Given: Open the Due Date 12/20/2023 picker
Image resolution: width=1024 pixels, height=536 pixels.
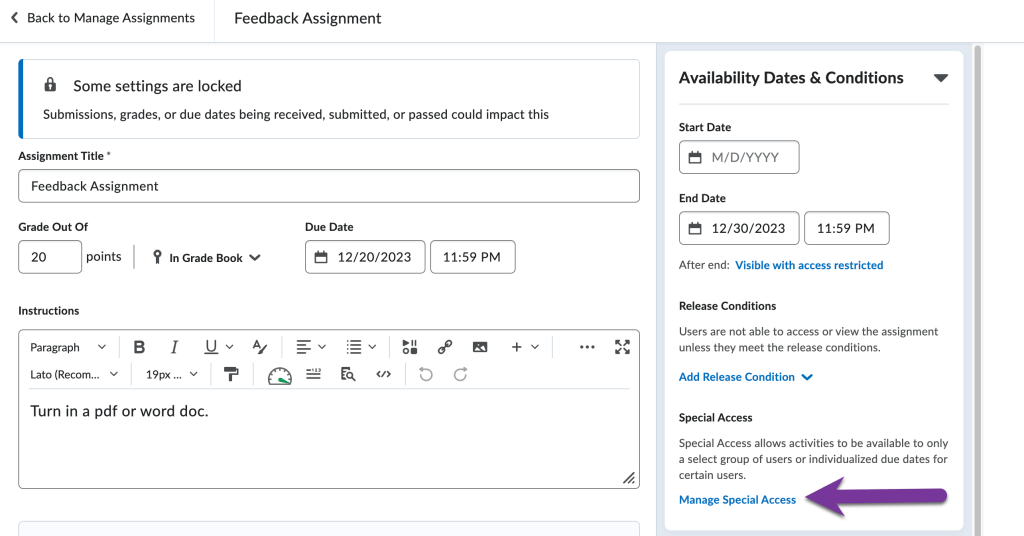Looking at the screenshot, I should tap(365, 257).
